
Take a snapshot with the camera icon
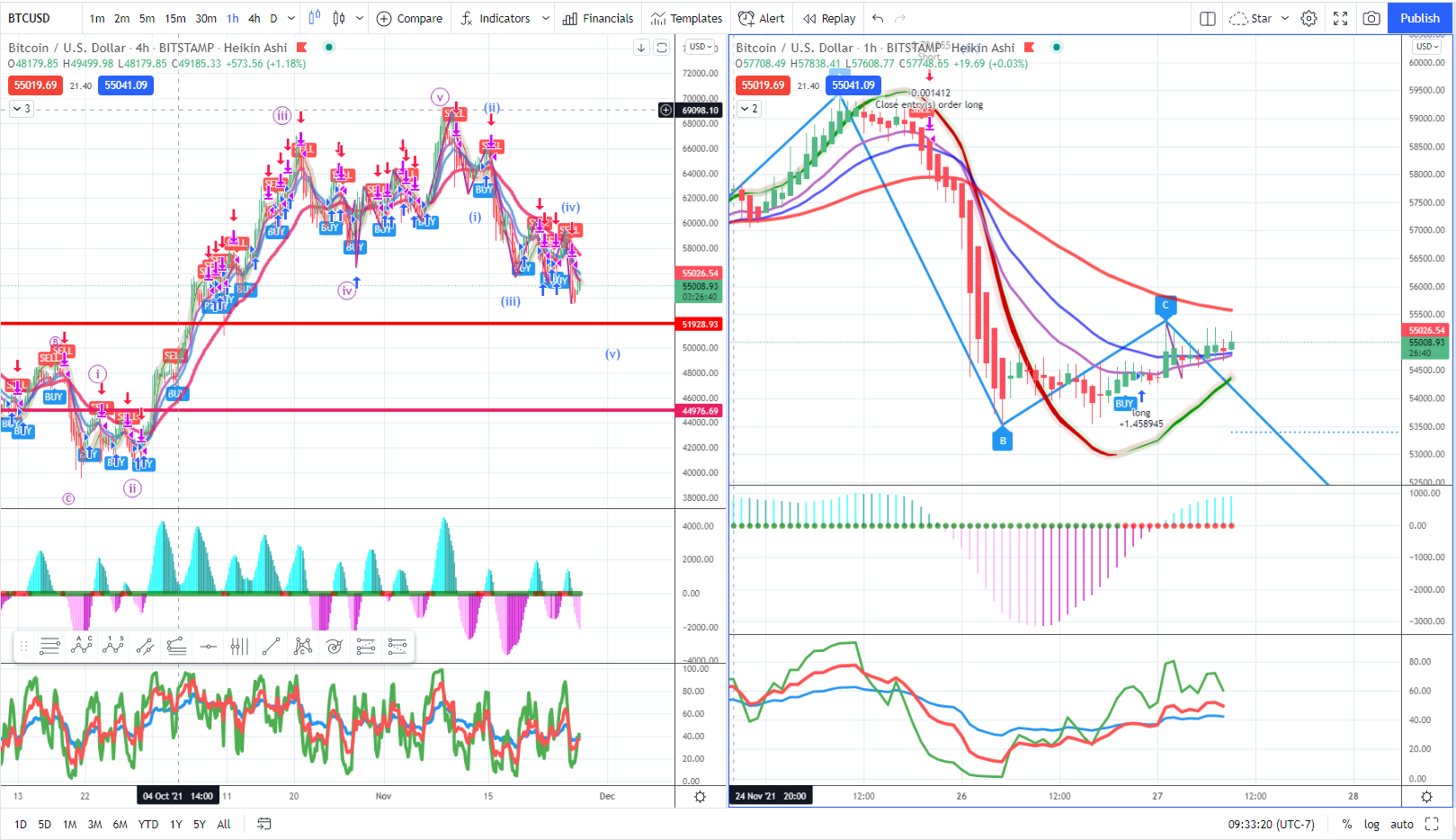(1371, 18)
